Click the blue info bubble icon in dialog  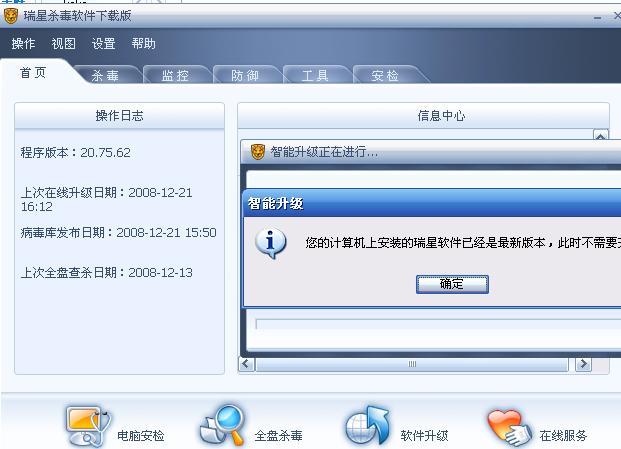[x=270, y=243]
